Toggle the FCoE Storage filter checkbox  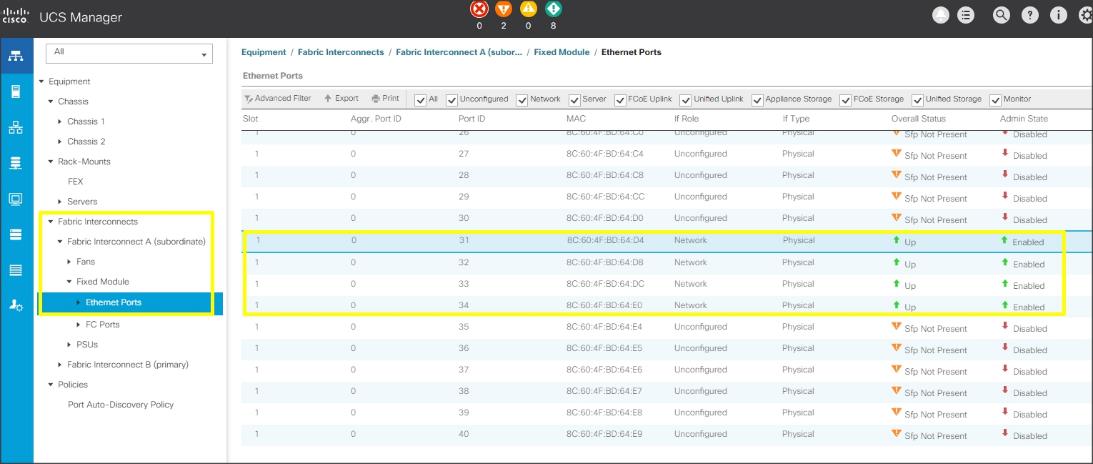[846, 100]
